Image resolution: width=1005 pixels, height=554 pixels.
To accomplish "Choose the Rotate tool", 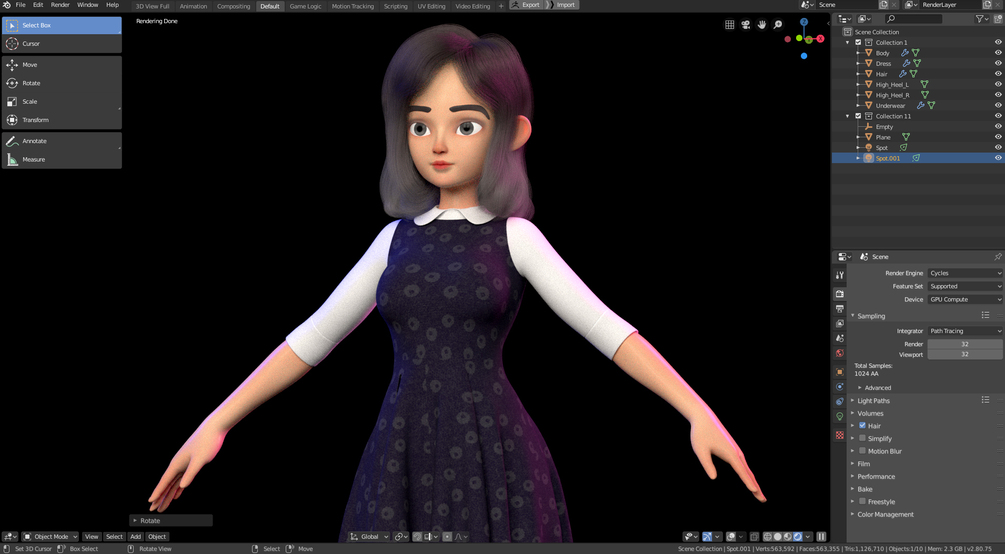I will coord(62,83).
